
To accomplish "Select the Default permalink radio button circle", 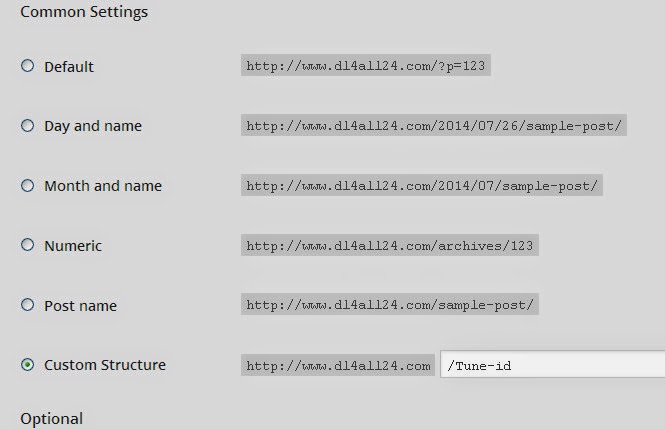I will [x=27, y=66].
